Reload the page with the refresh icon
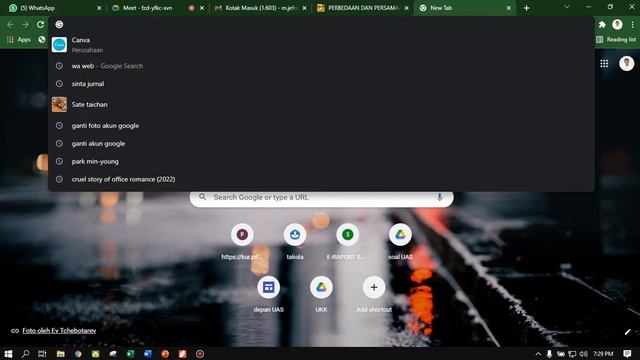This screenshot has height=360, width=640. coord(40,24)
